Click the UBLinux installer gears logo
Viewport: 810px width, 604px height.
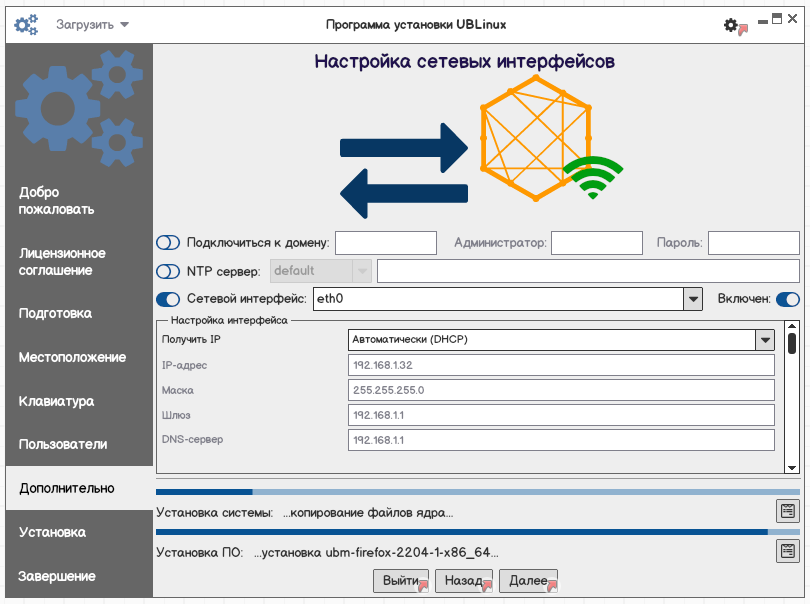coord(26,25)
